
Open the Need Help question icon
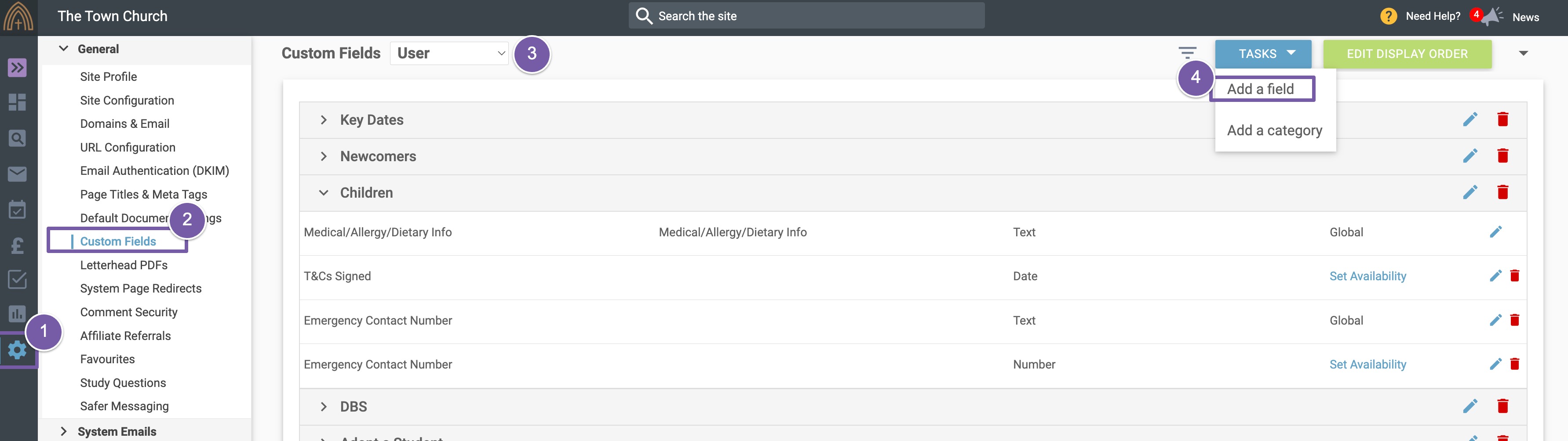point(1389,16)
